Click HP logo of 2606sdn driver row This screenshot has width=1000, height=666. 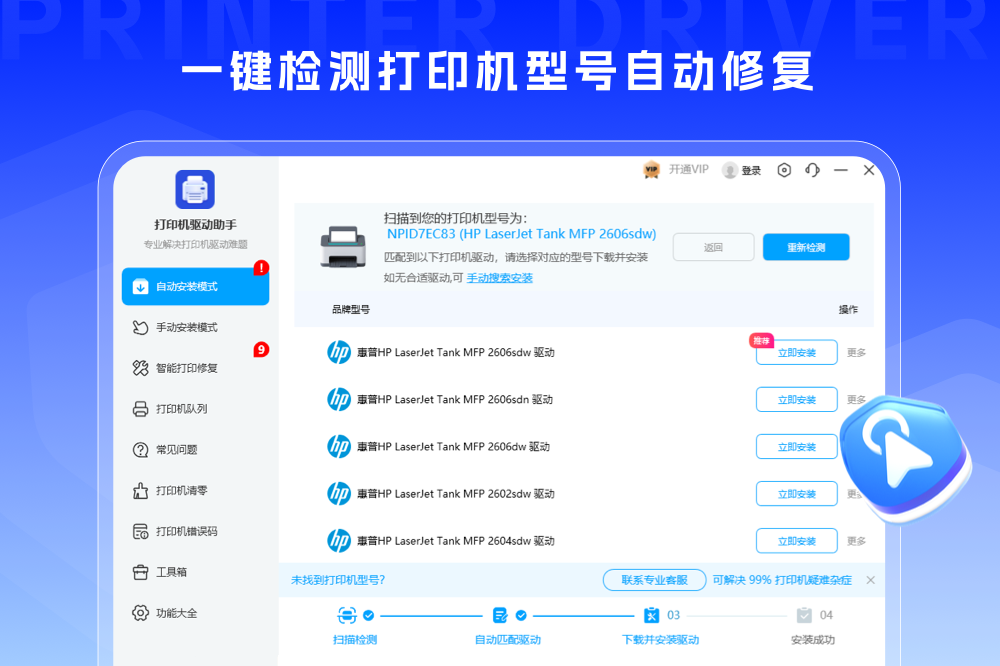(339, 399)
